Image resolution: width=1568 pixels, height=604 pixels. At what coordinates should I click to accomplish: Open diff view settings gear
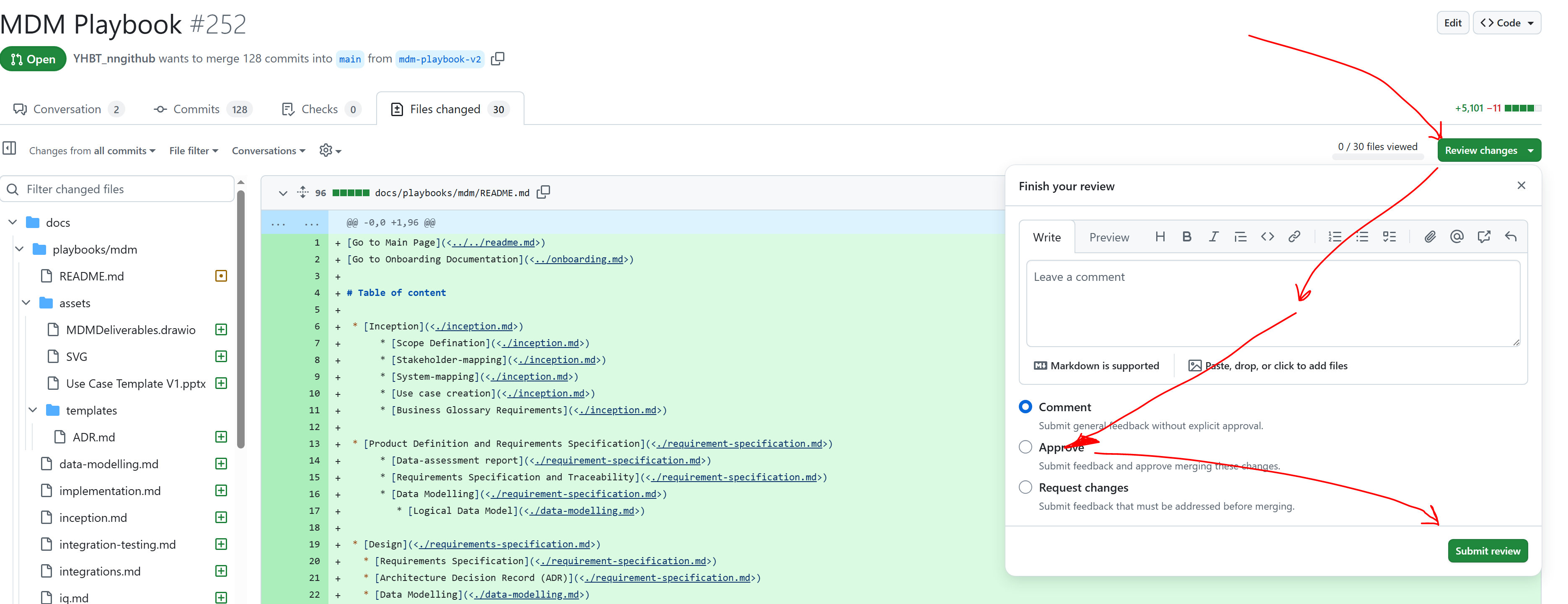coord(330,150)
